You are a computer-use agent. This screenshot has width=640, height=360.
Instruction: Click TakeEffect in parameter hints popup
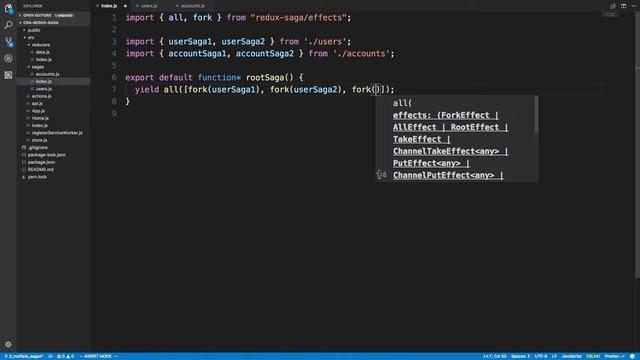click(x=417, y=139)
